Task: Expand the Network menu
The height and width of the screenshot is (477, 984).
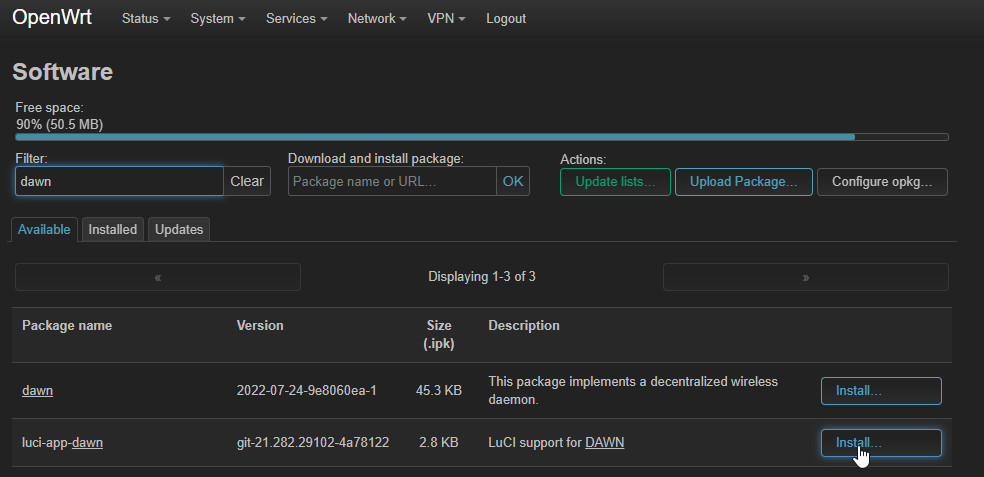Action: (x=377, y=19)
